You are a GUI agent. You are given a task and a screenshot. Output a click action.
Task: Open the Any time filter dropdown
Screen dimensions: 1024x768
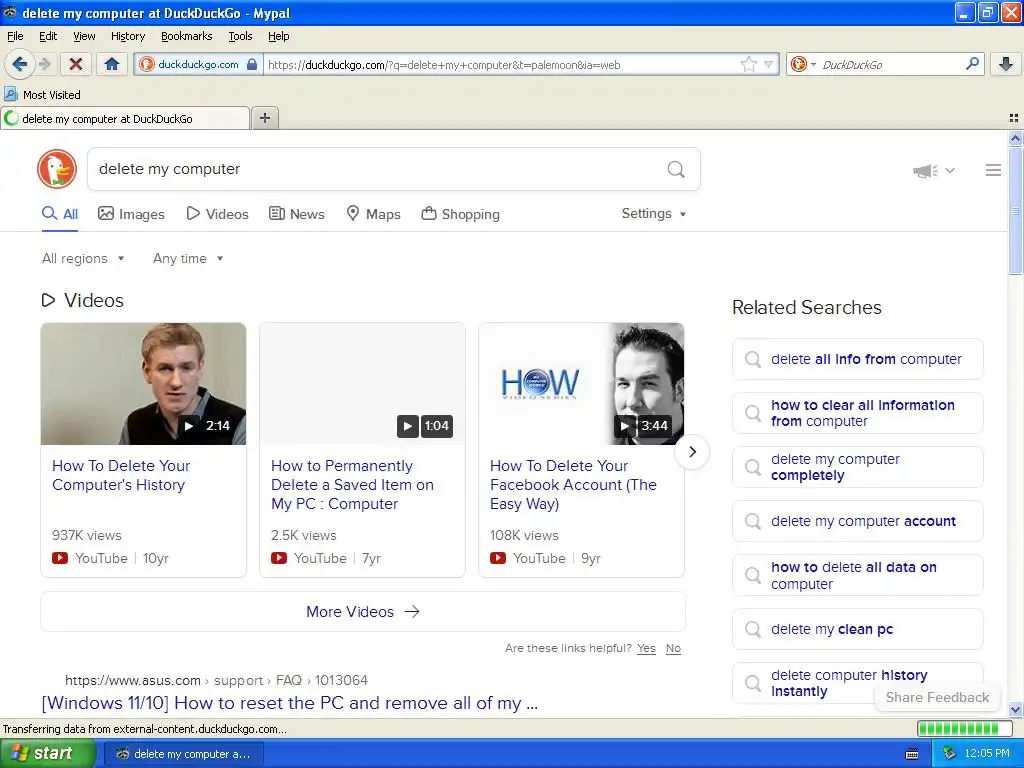188,259
